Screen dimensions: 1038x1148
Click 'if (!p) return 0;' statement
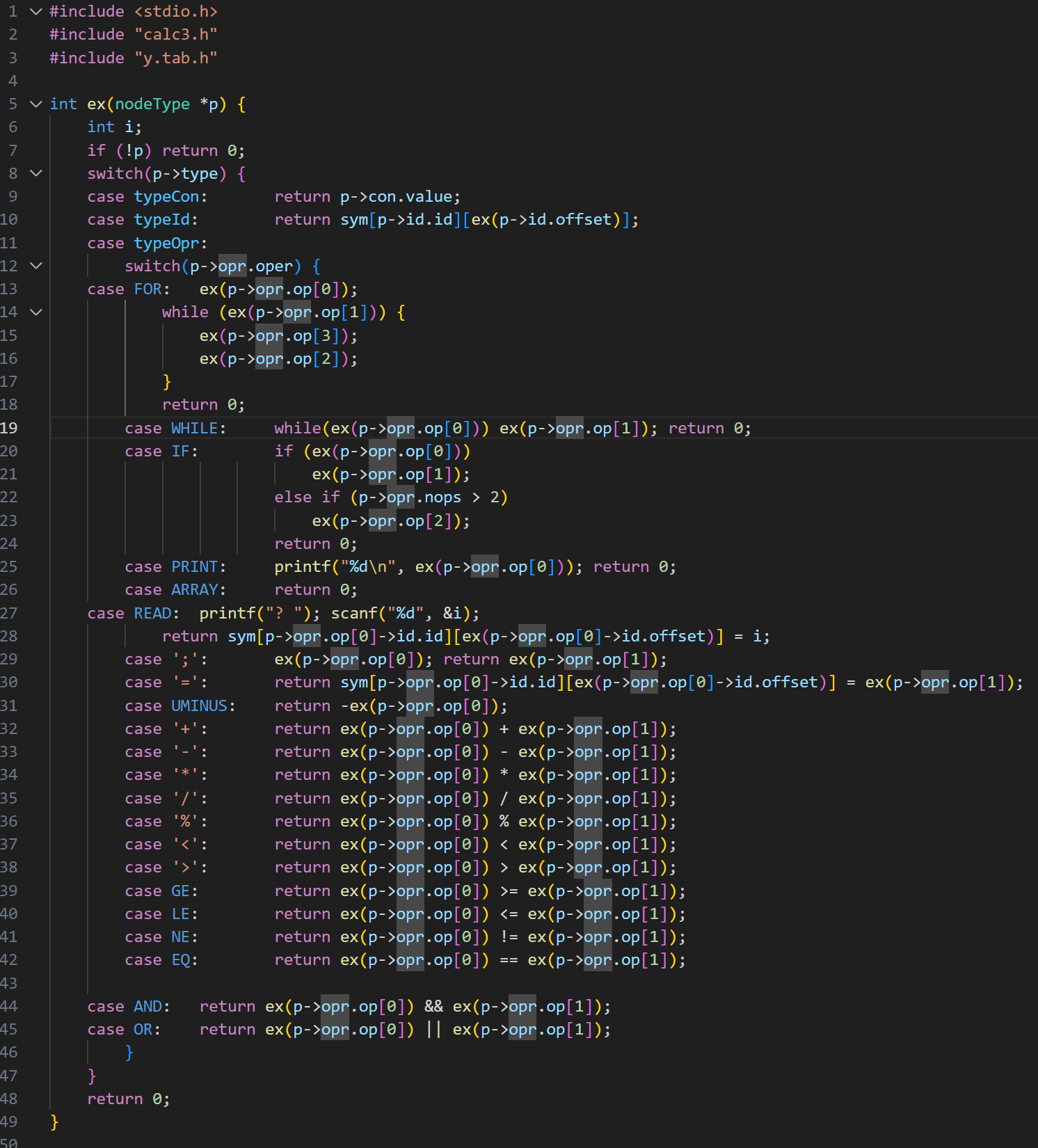pyautogui.click(x=166, y=150)
